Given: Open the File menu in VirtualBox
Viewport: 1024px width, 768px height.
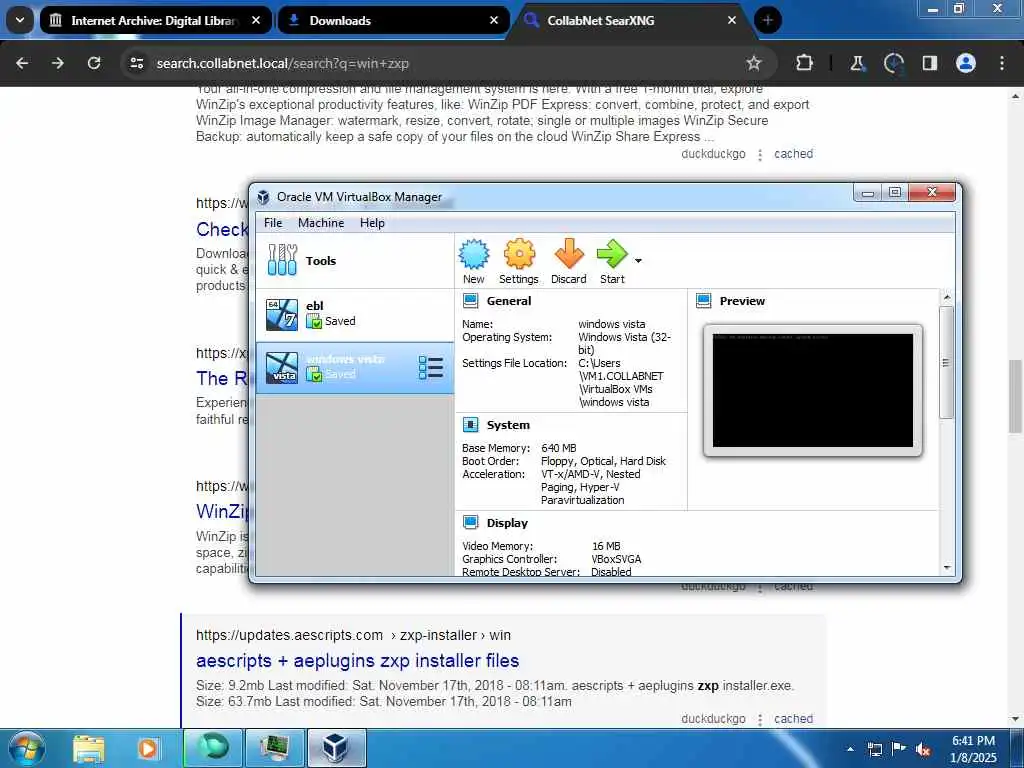Looking at the screenshot, I should (x=273, y=223).
